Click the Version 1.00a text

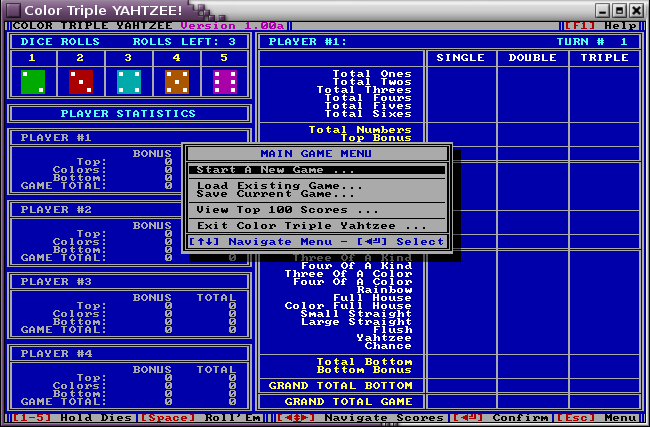[232, 26]
